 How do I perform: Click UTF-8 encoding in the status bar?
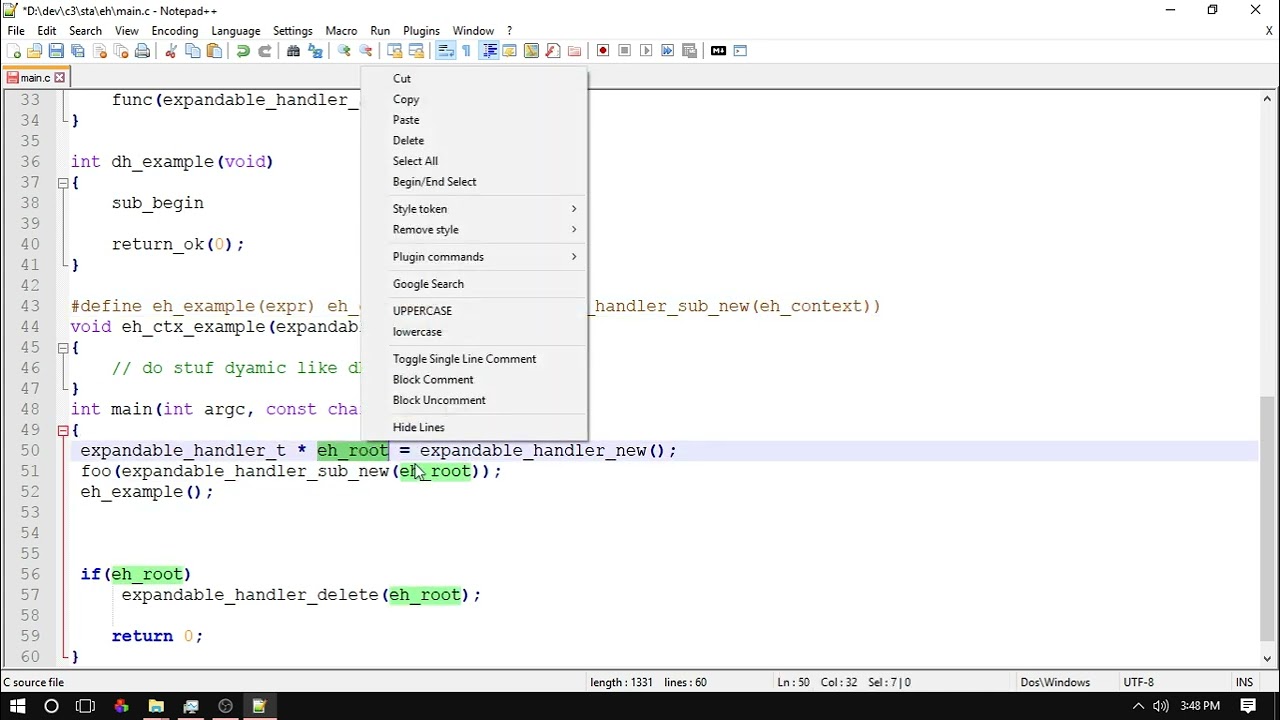point(1138,682)
